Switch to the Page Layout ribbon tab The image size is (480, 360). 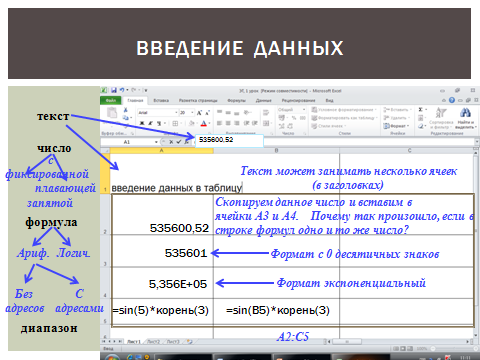coord(198,100)
